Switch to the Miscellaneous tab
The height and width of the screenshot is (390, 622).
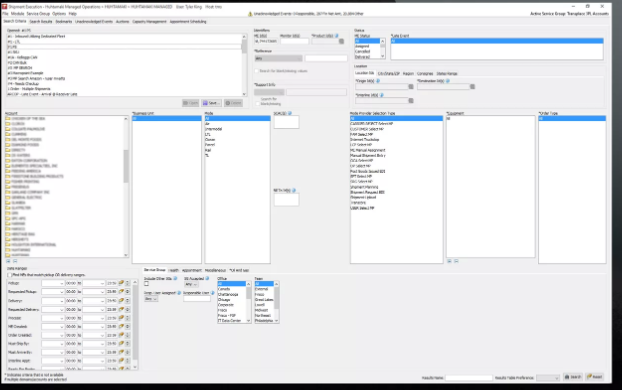215,270
